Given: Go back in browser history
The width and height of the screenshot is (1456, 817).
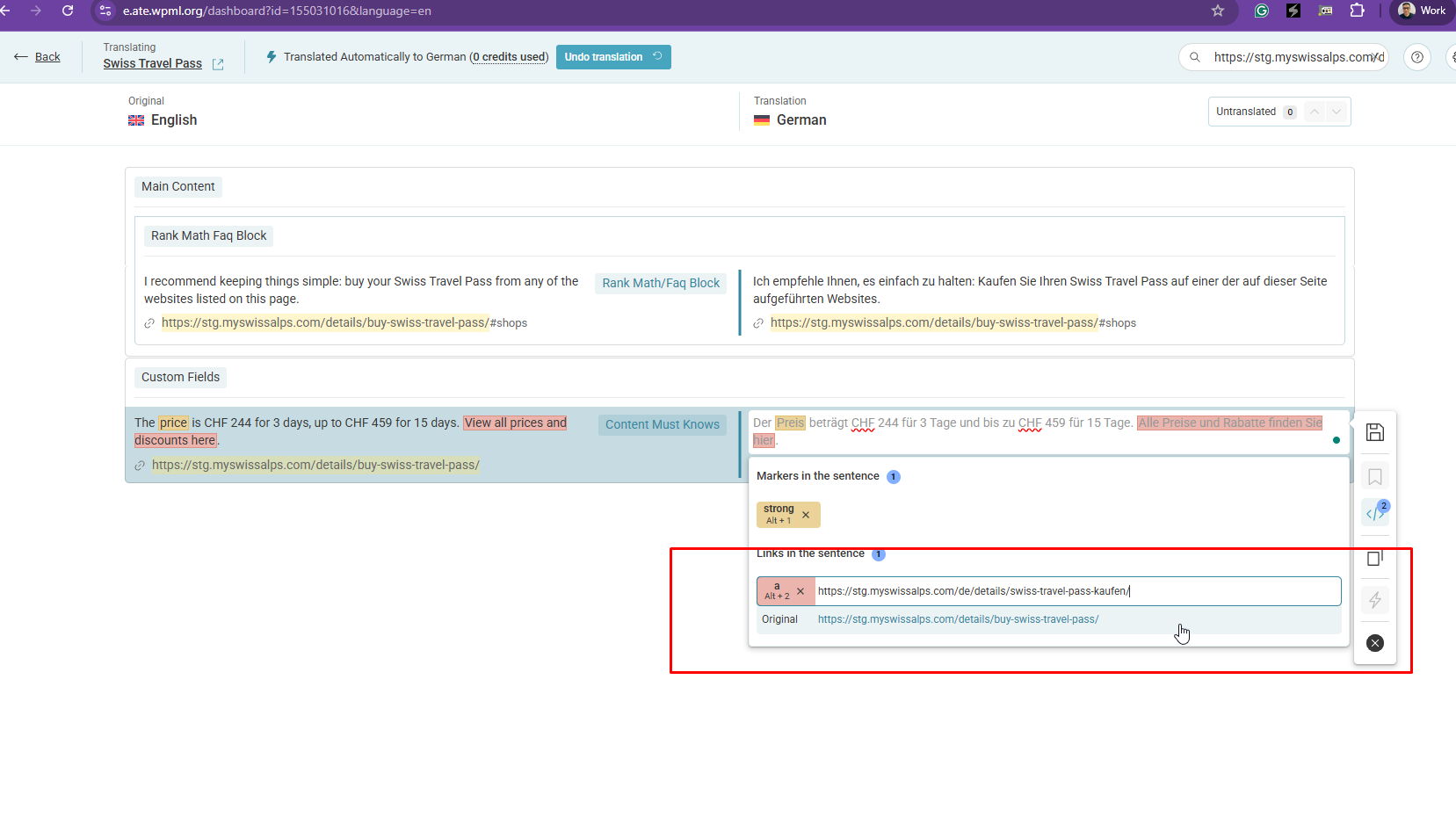Looking at the screenshot, I should coord(4,11).
